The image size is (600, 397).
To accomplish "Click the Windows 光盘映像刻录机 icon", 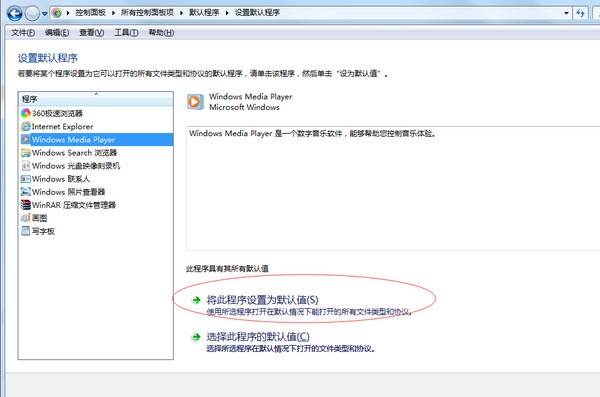I will tap(26, 165).
